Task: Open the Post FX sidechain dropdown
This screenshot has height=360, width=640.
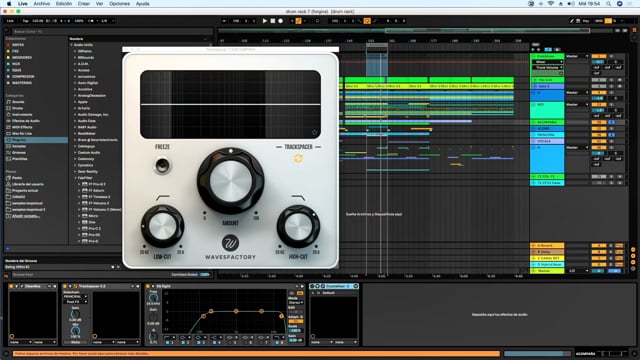Action: 75,302
